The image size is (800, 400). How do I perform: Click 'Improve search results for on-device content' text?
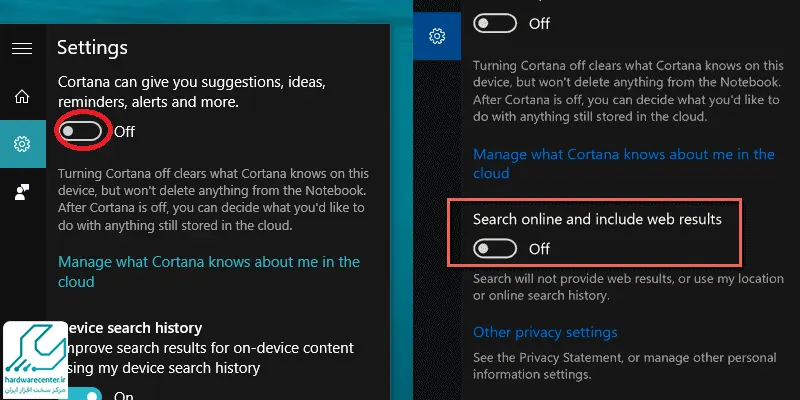click(x=211, y=358)
